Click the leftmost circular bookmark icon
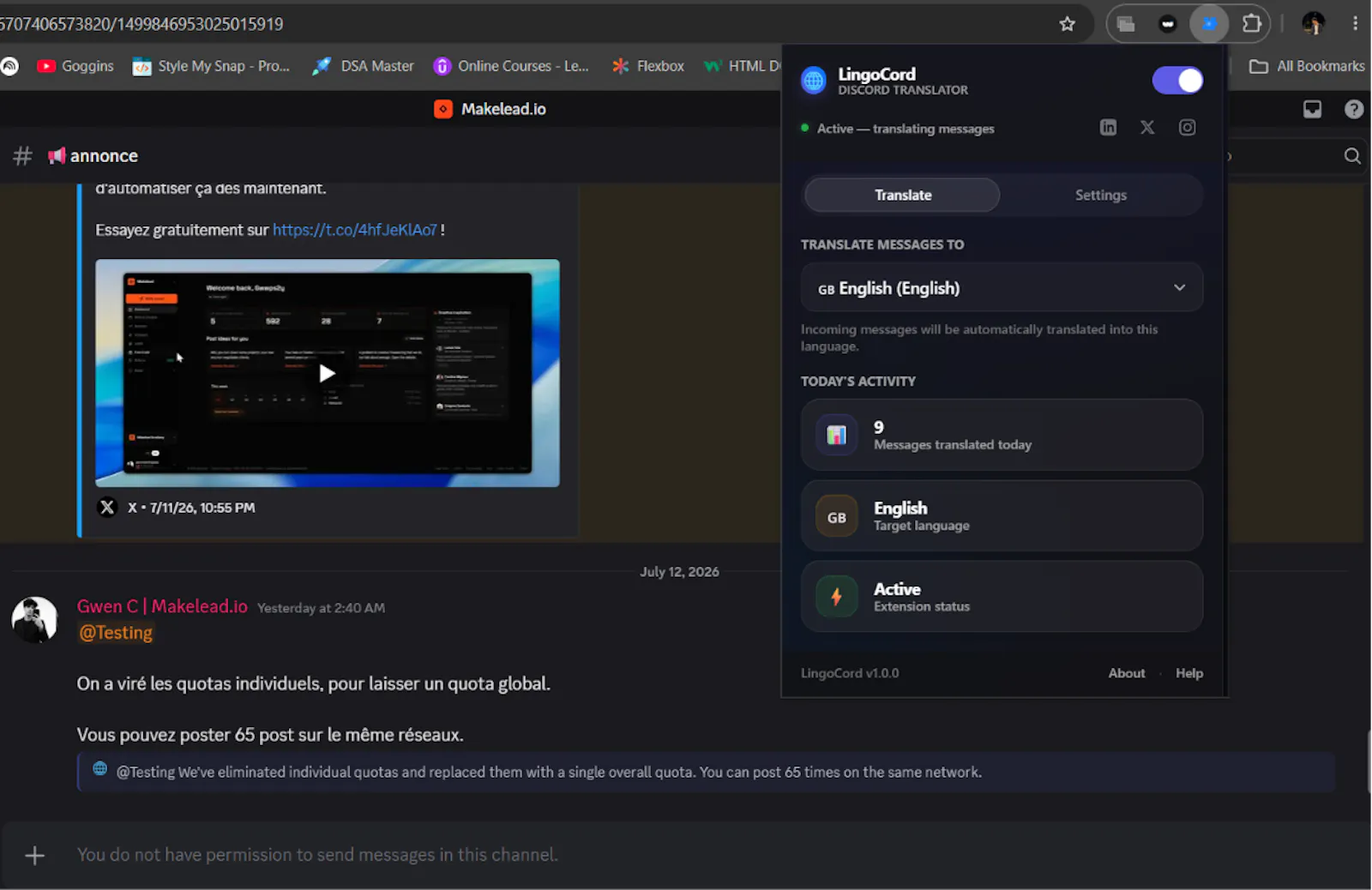 click(9, 66)
